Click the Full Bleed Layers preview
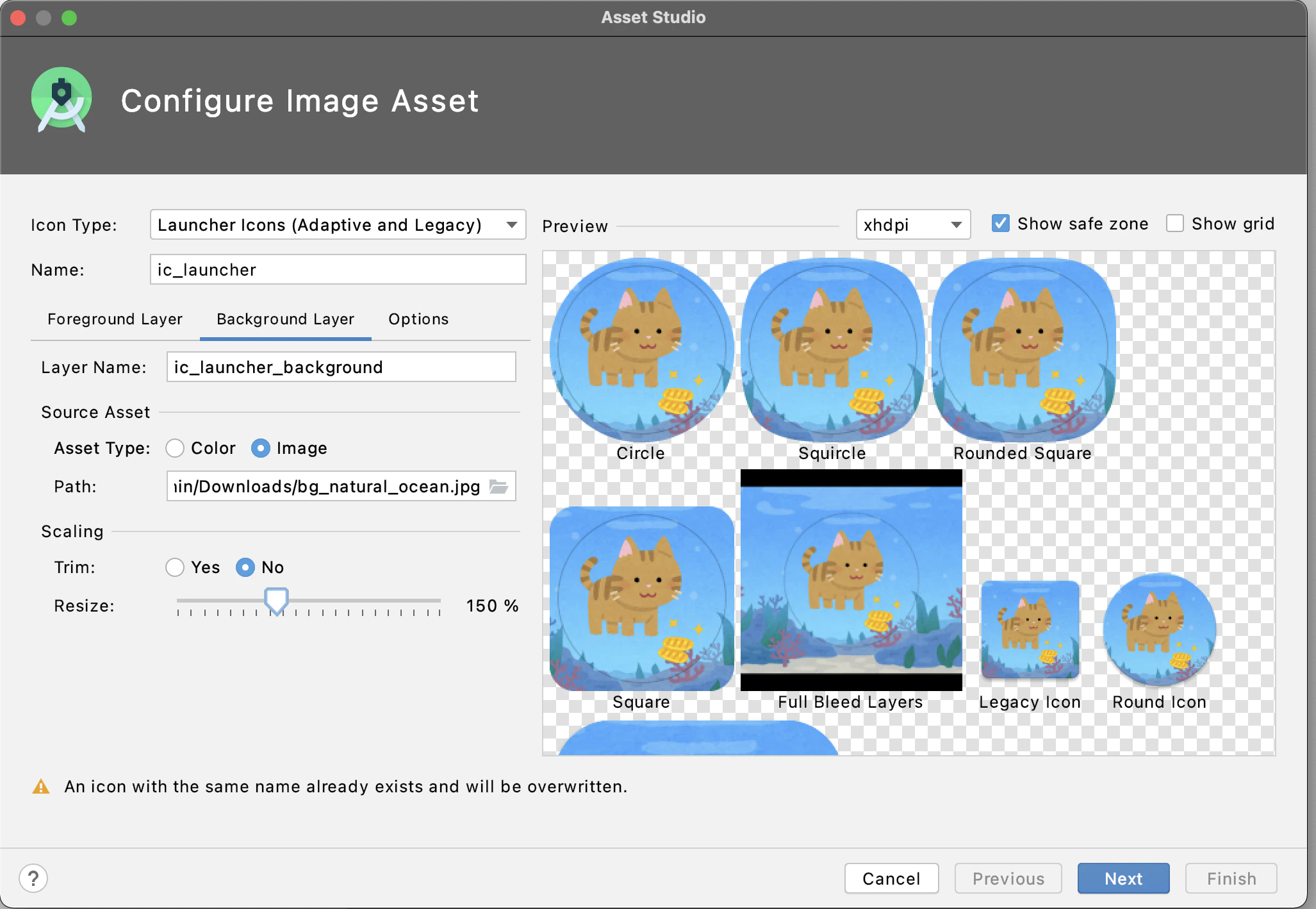Image resolution: width=1316 pixels, height=909 pixels. [851, 580]
